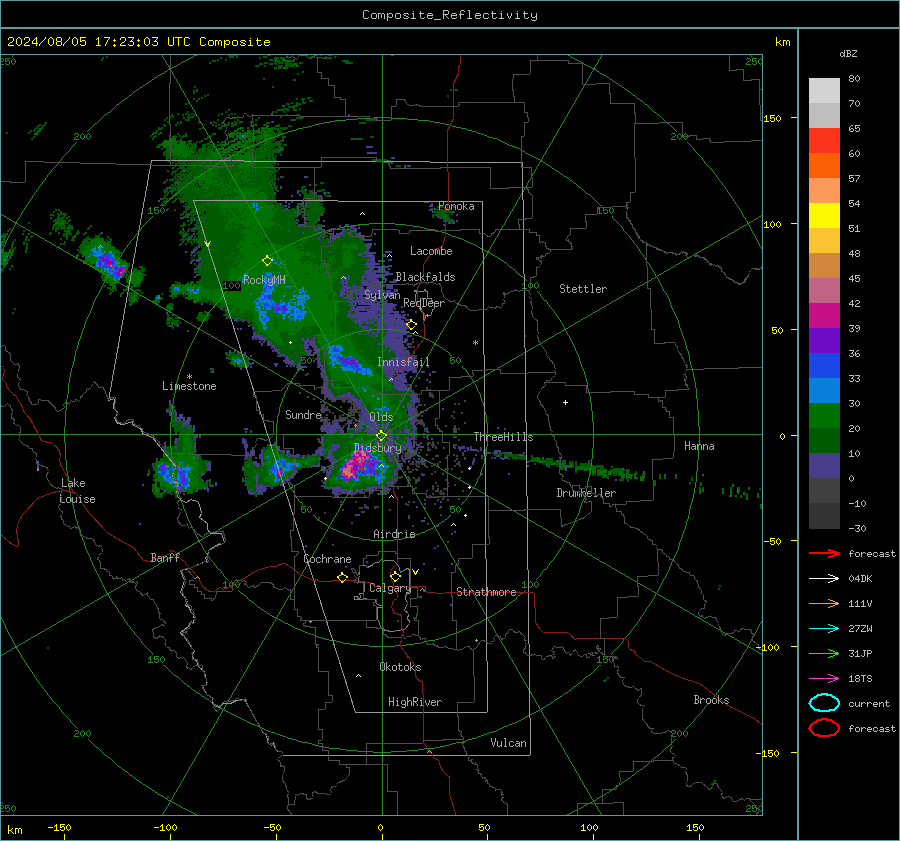The image size is (900, 841).
Task: Click the HighRiver city label
Action: coord(415,702)
